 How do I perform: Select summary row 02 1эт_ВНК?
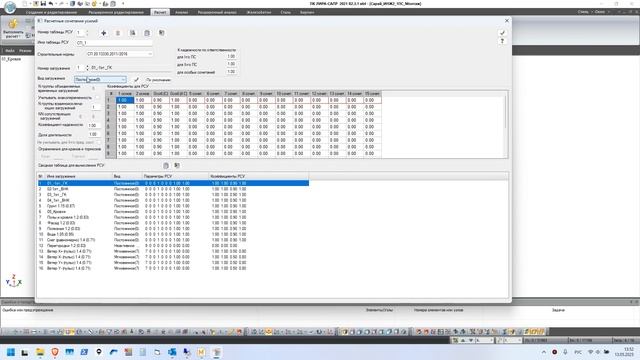click(173, 189)
